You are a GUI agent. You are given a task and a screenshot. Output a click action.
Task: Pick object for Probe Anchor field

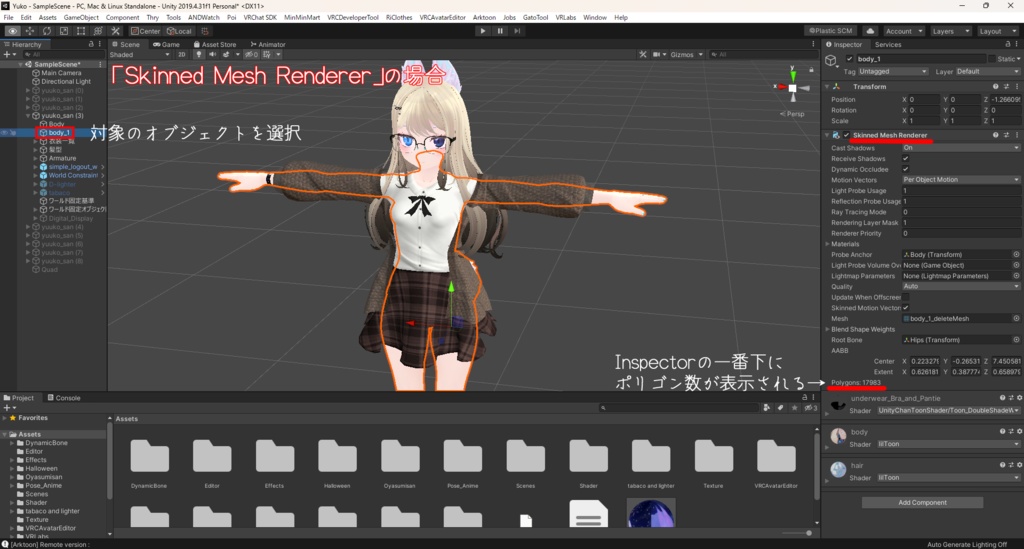(x=1016, y=255)
